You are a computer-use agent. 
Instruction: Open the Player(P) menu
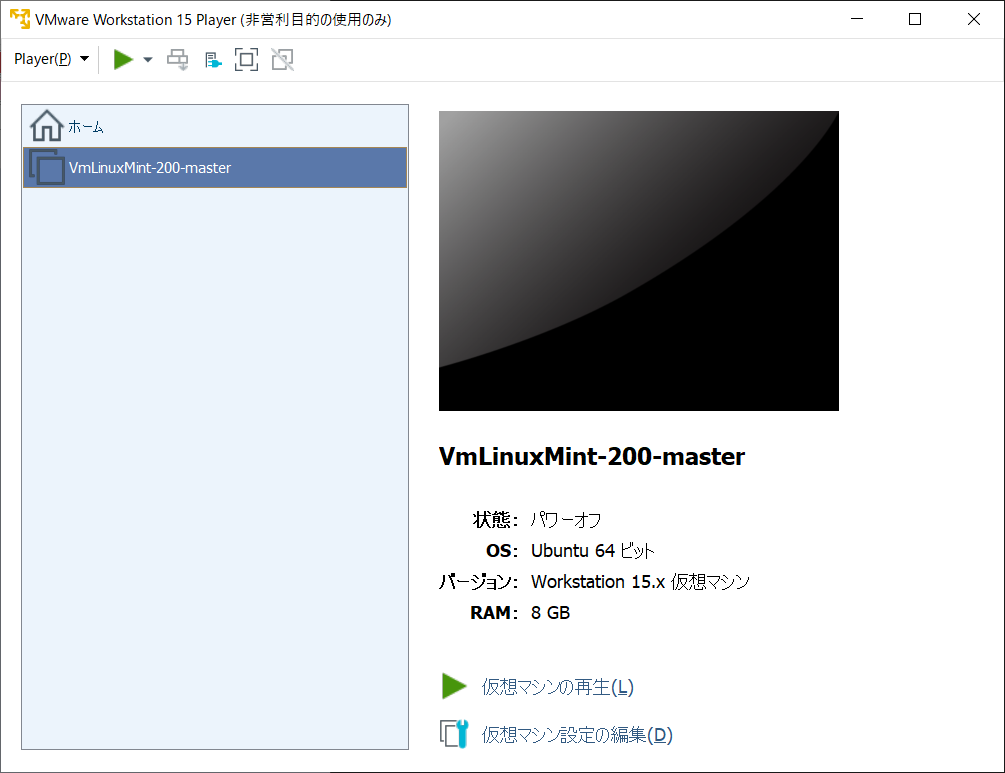coord(51,59)
